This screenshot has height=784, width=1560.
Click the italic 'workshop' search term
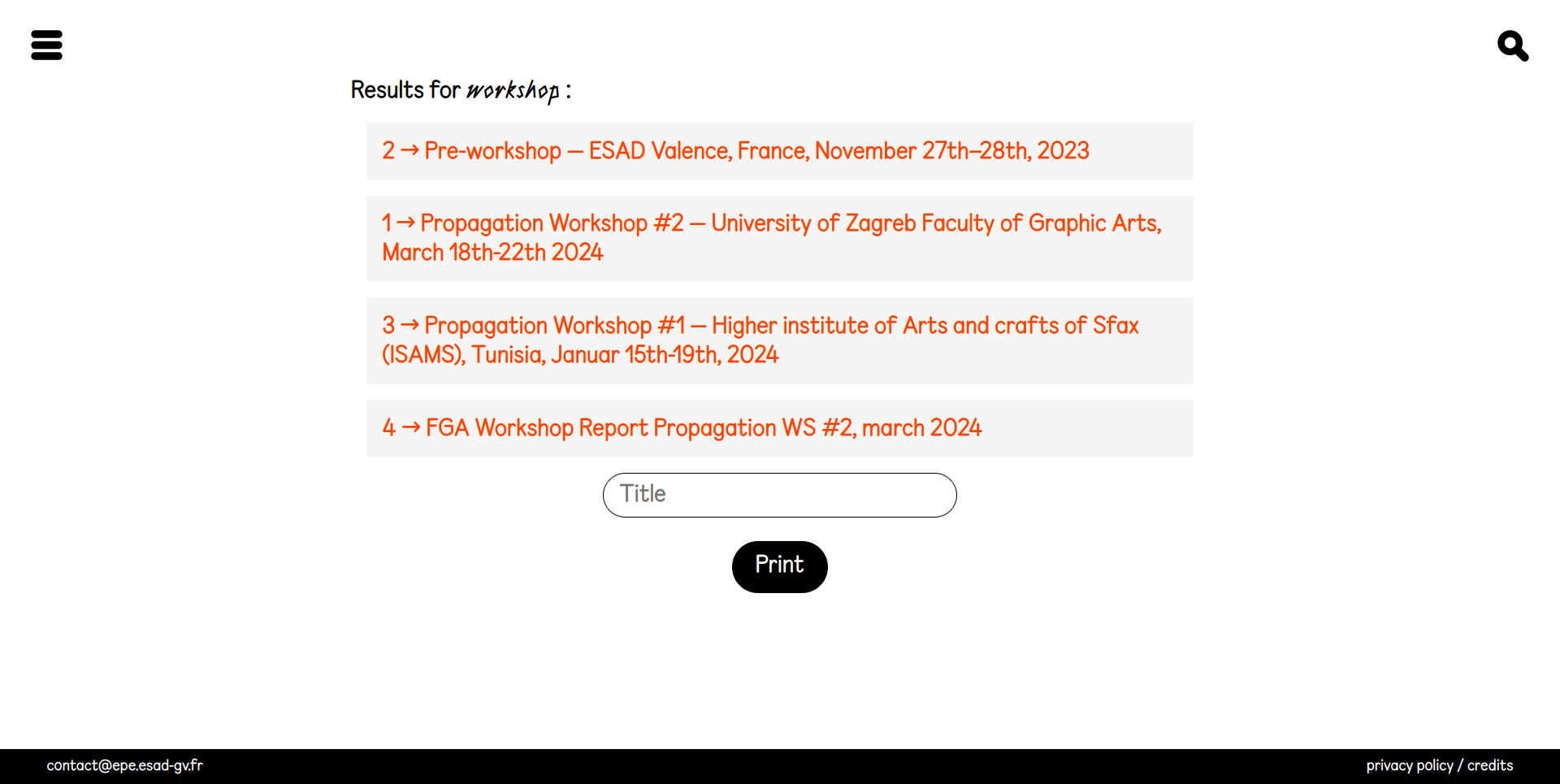coord(513,90)
